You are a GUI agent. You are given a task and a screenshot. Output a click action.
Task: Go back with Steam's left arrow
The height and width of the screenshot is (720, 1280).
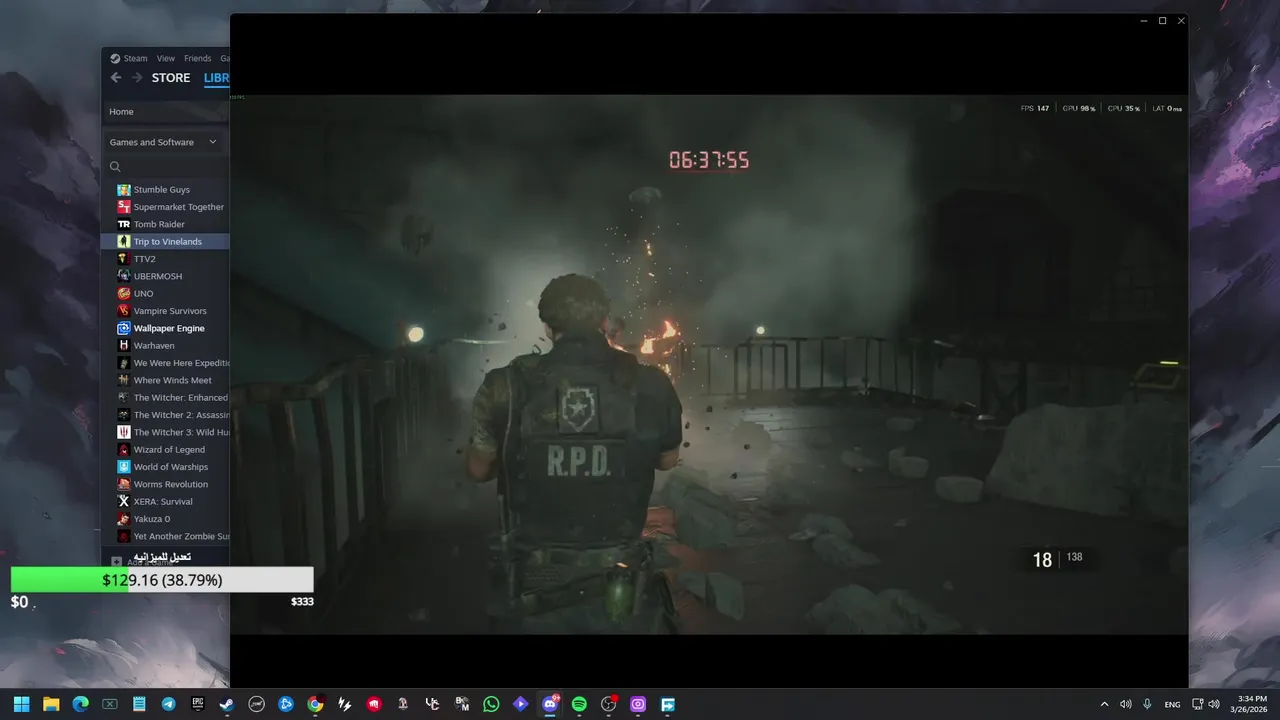coord(116,78)
